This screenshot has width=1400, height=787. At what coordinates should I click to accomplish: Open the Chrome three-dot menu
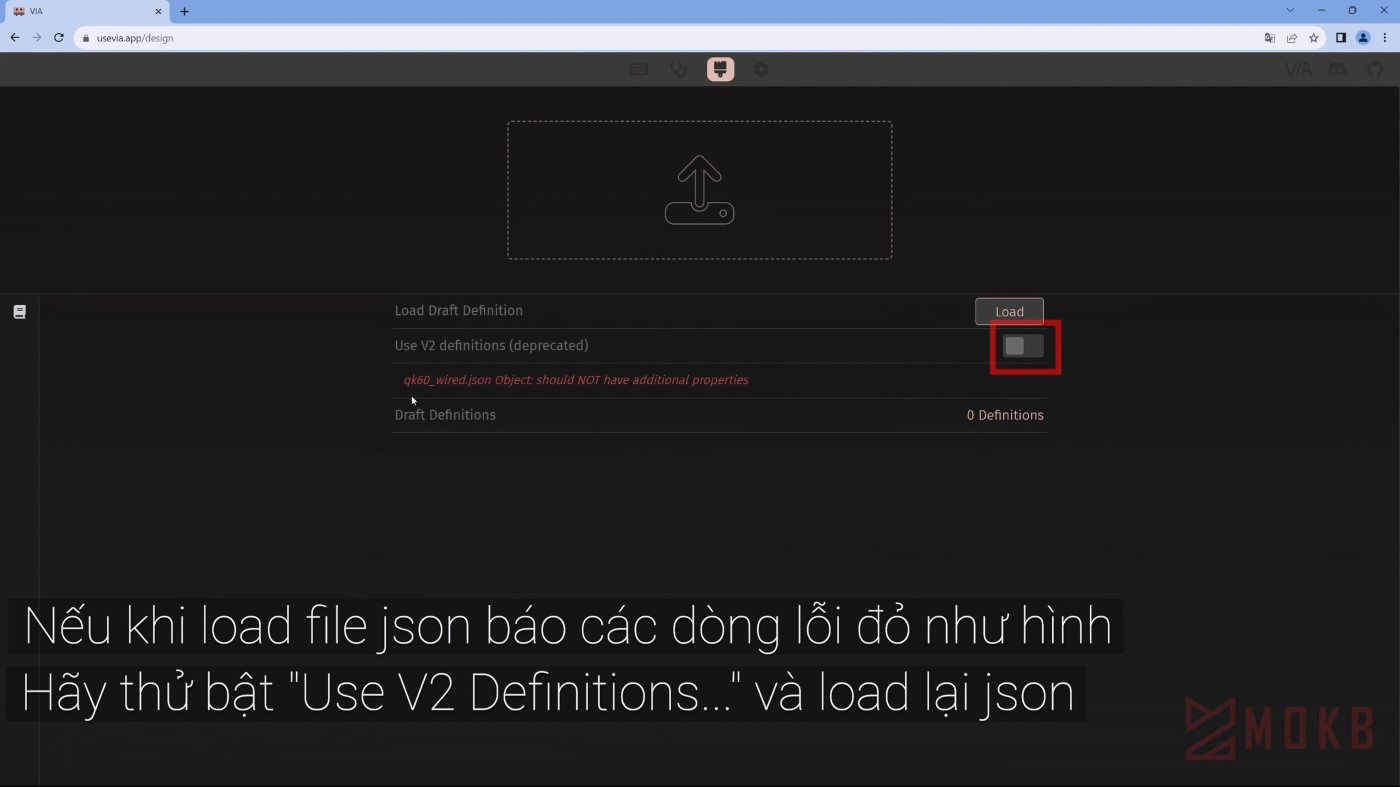pos(1385,38)
